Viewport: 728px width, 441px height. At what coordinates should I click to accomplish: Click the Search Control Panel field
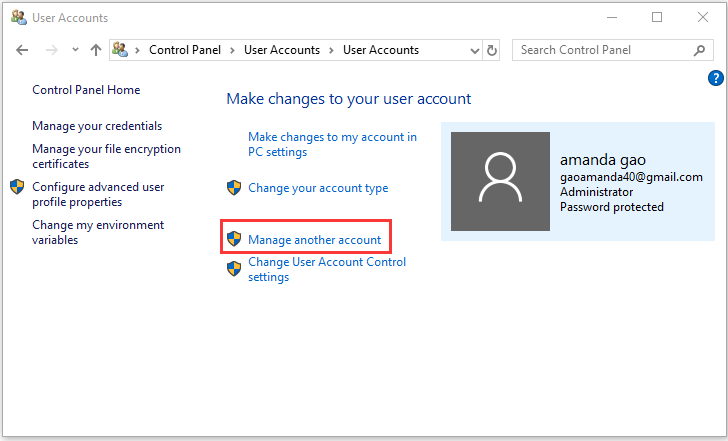[600, 50]
